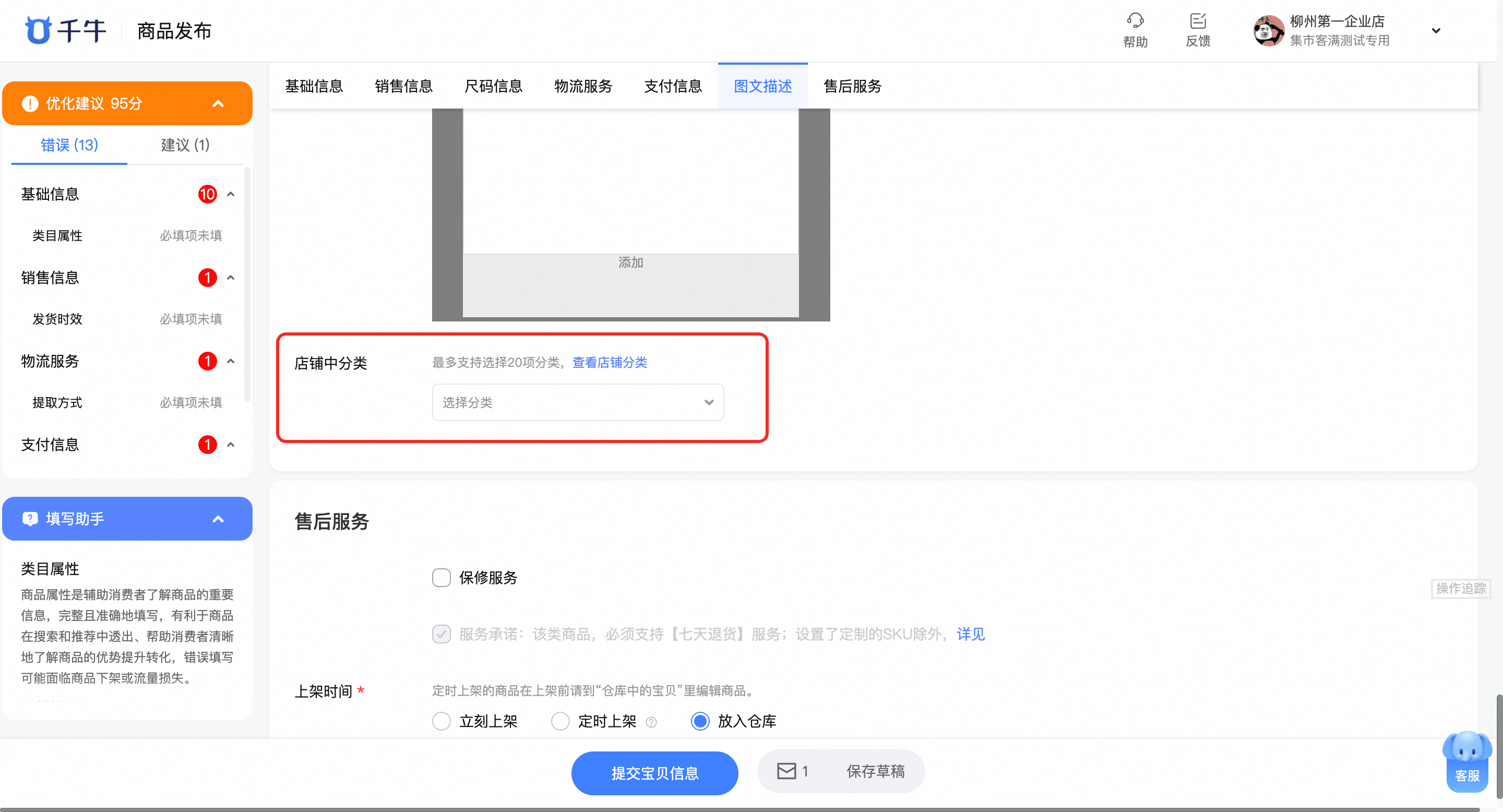Click the red 1 badge on 物流服务
The height and width of the screenshot is (812, 1503).
[207, 361]
